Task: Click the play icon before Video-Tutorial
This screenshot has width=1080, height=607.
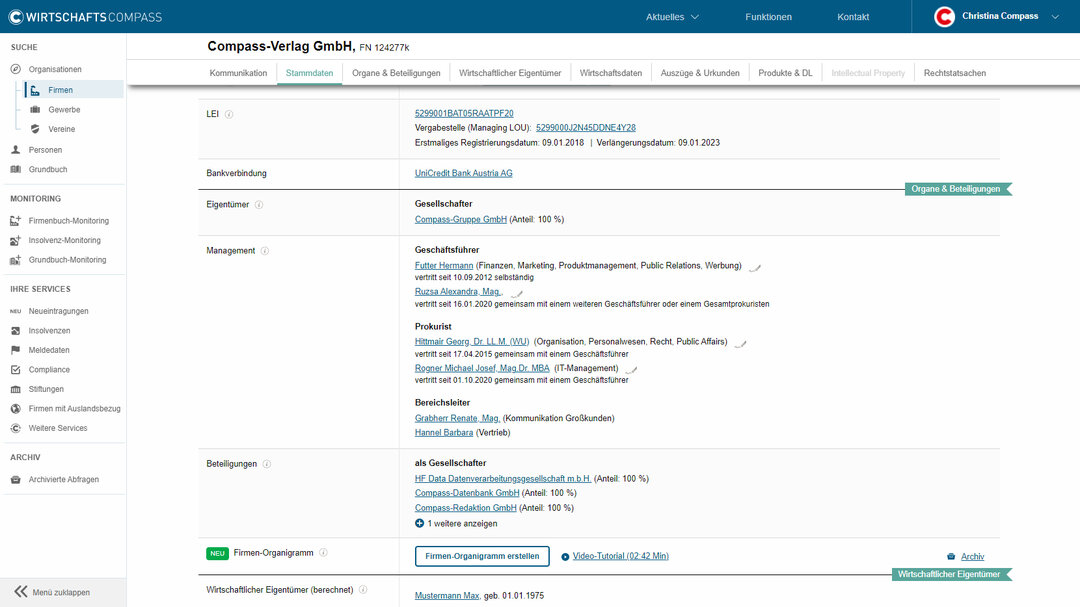Action: tap(565, 557)
